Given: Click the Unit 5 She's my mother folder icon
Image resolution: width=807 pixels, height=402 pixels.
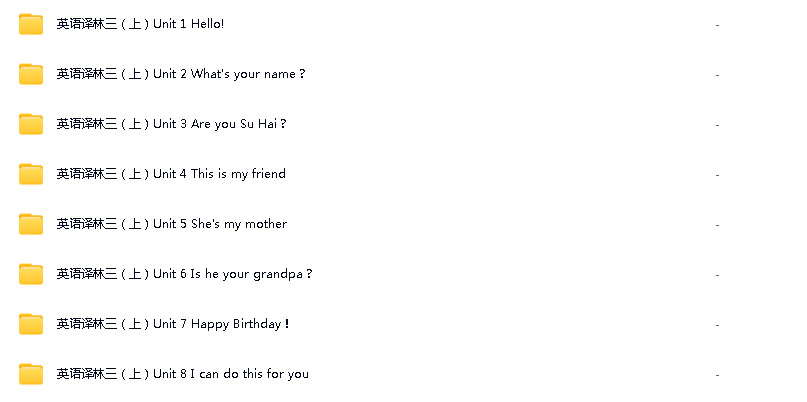Looking at the screenshot, I should pyautogui.click(x=31, y=224).
